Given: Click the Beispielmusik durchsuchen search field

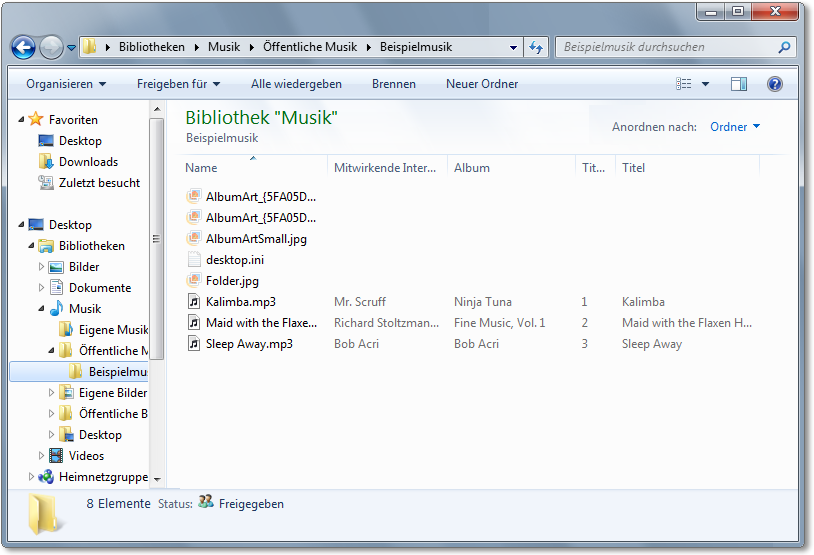Looking at the screenshot, I should tap(665, 47).
